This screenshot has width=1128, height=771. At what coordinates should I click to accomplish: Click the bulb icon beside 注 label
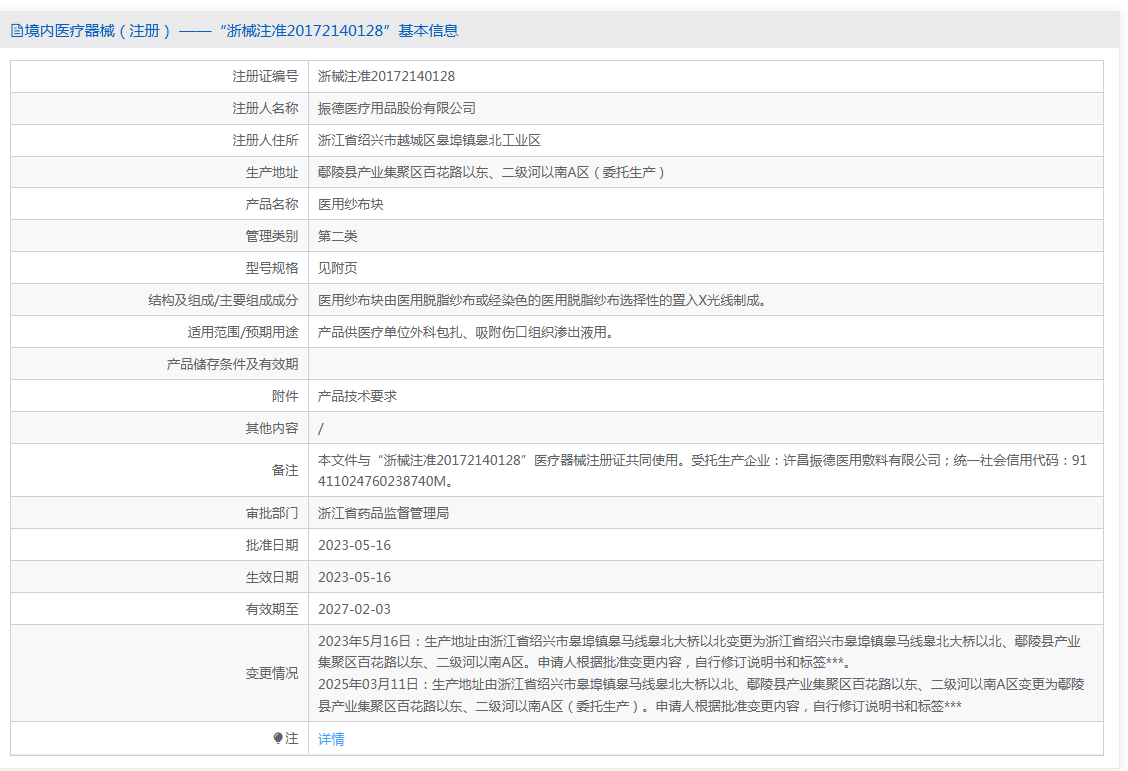pos(278,739)
